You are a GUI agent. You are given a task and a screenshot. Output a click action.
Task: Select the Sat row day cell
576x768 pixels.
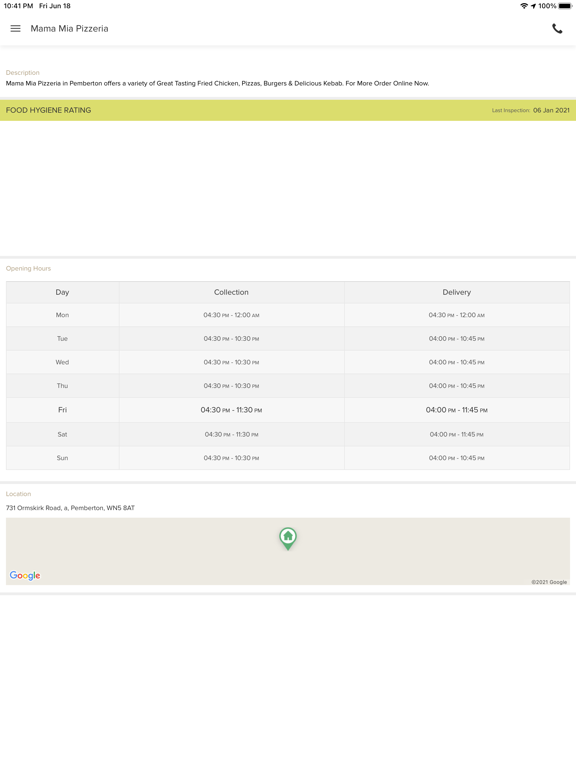point(62,434)
